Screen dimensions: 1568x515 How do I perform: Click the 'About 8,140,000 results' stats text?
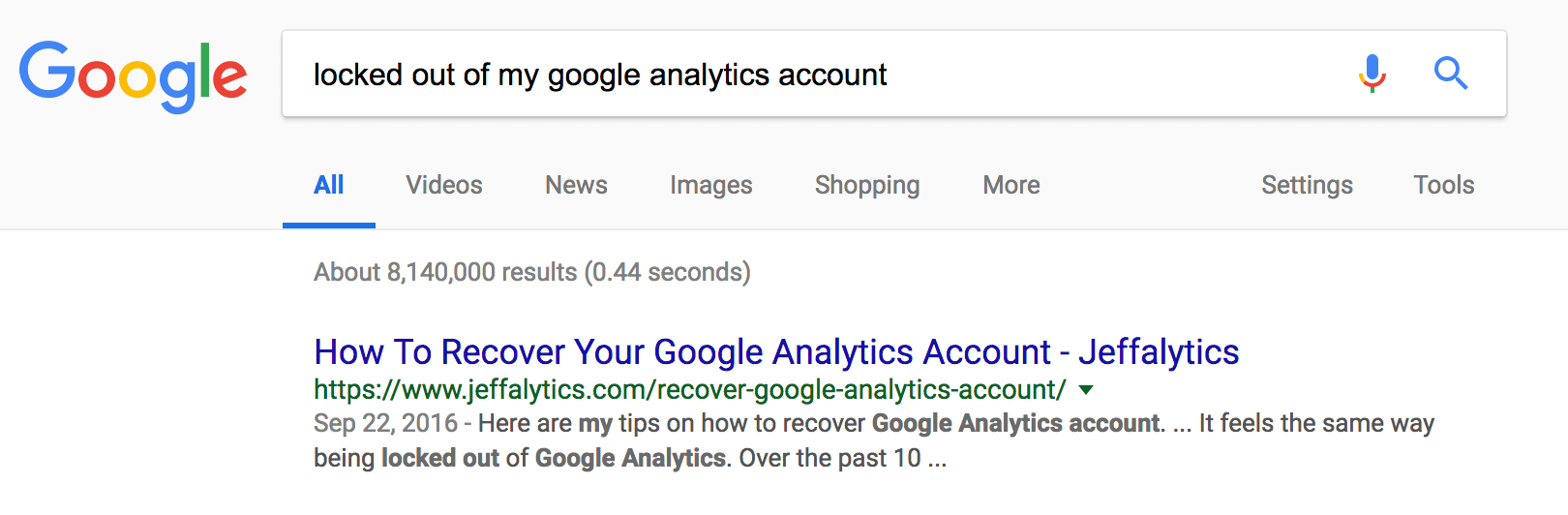coord(445,272)
